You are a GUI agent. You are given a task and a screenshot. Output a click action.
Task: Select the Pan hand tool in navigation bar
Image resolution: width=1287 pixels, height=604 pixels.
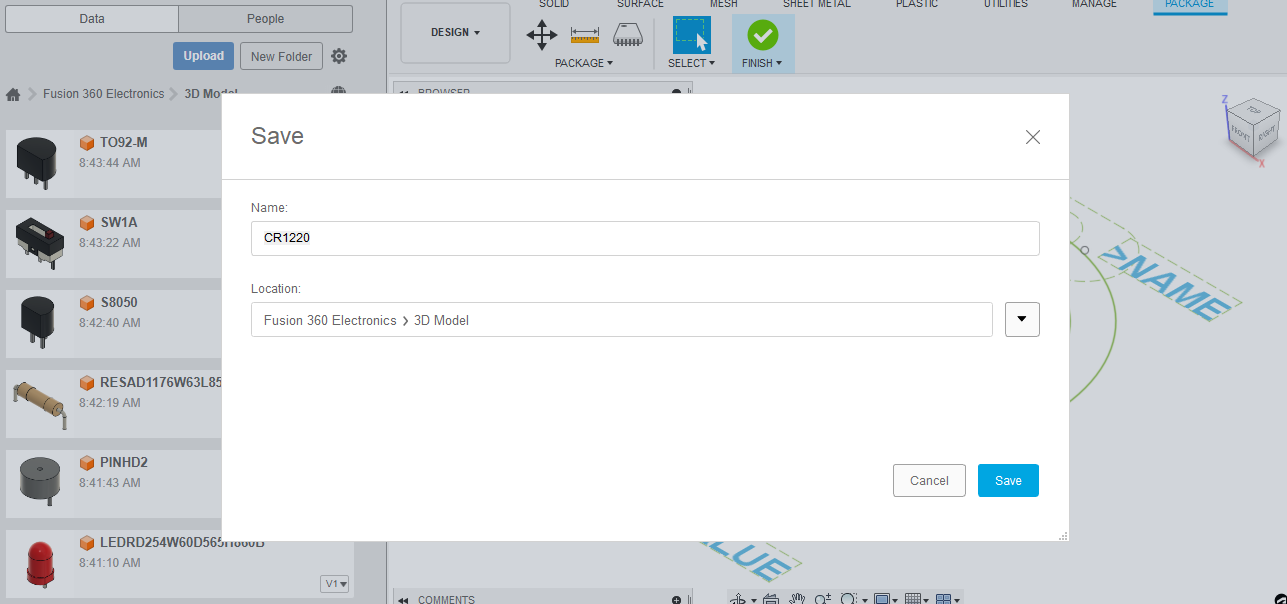tap(797, 599)
